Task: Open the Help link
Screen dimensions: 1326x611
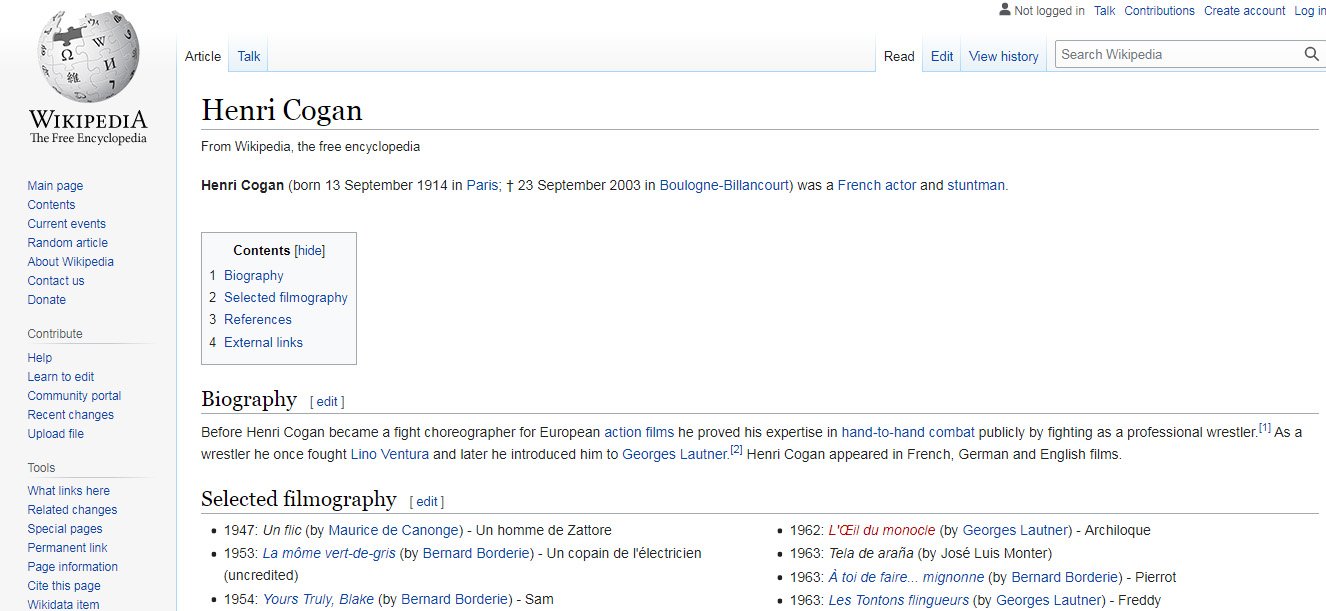Action: [40, 358]
